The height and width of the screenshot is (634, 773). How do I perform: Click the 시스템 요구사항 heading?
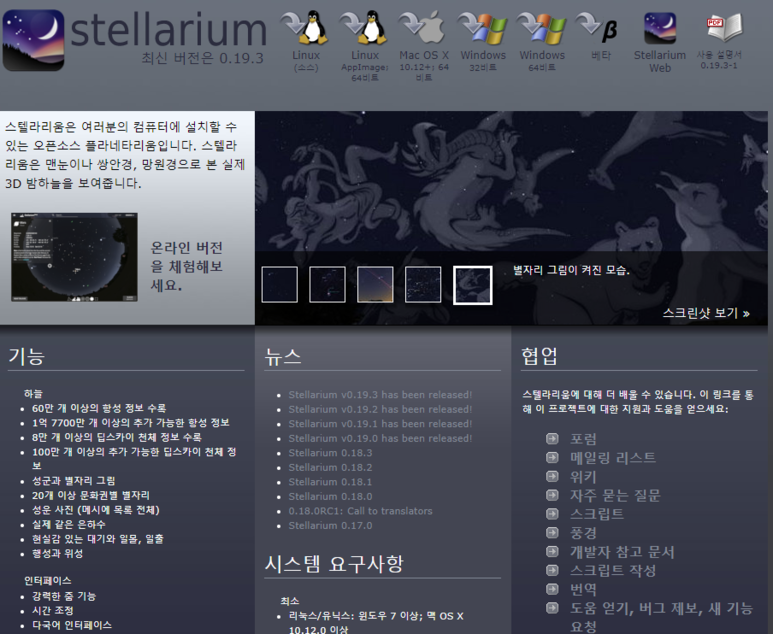click(334, 564)
